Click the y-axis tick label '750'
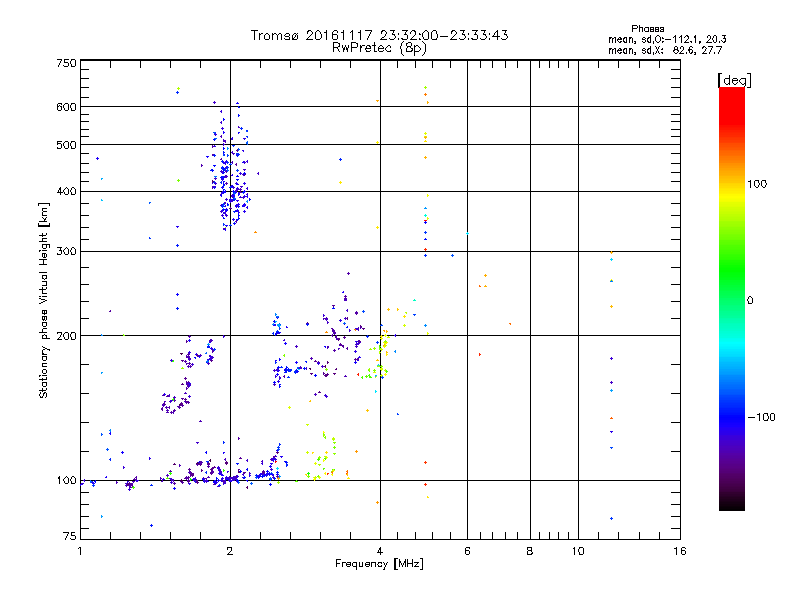This screenshot has width=800, height=600. click(x=67, y=63)
